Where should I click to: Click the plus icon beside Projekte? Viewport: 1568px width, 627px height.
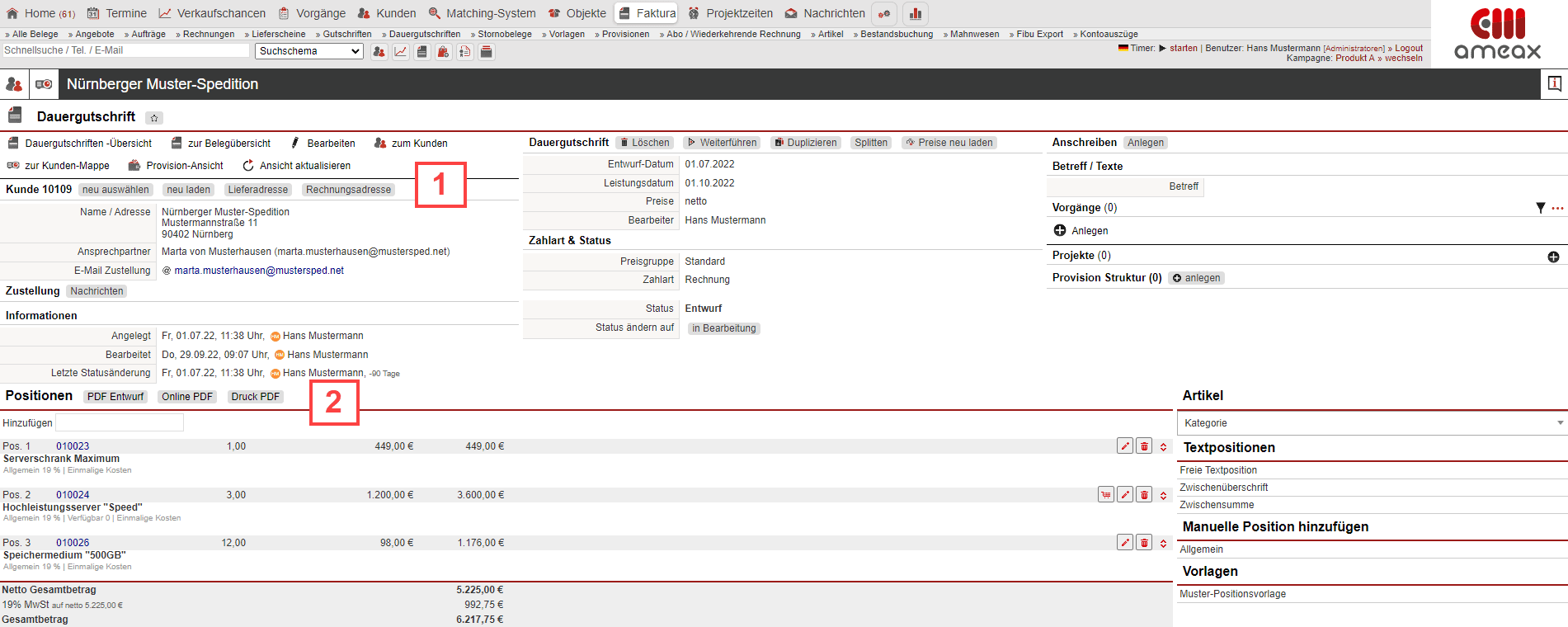click(1553, 257)
